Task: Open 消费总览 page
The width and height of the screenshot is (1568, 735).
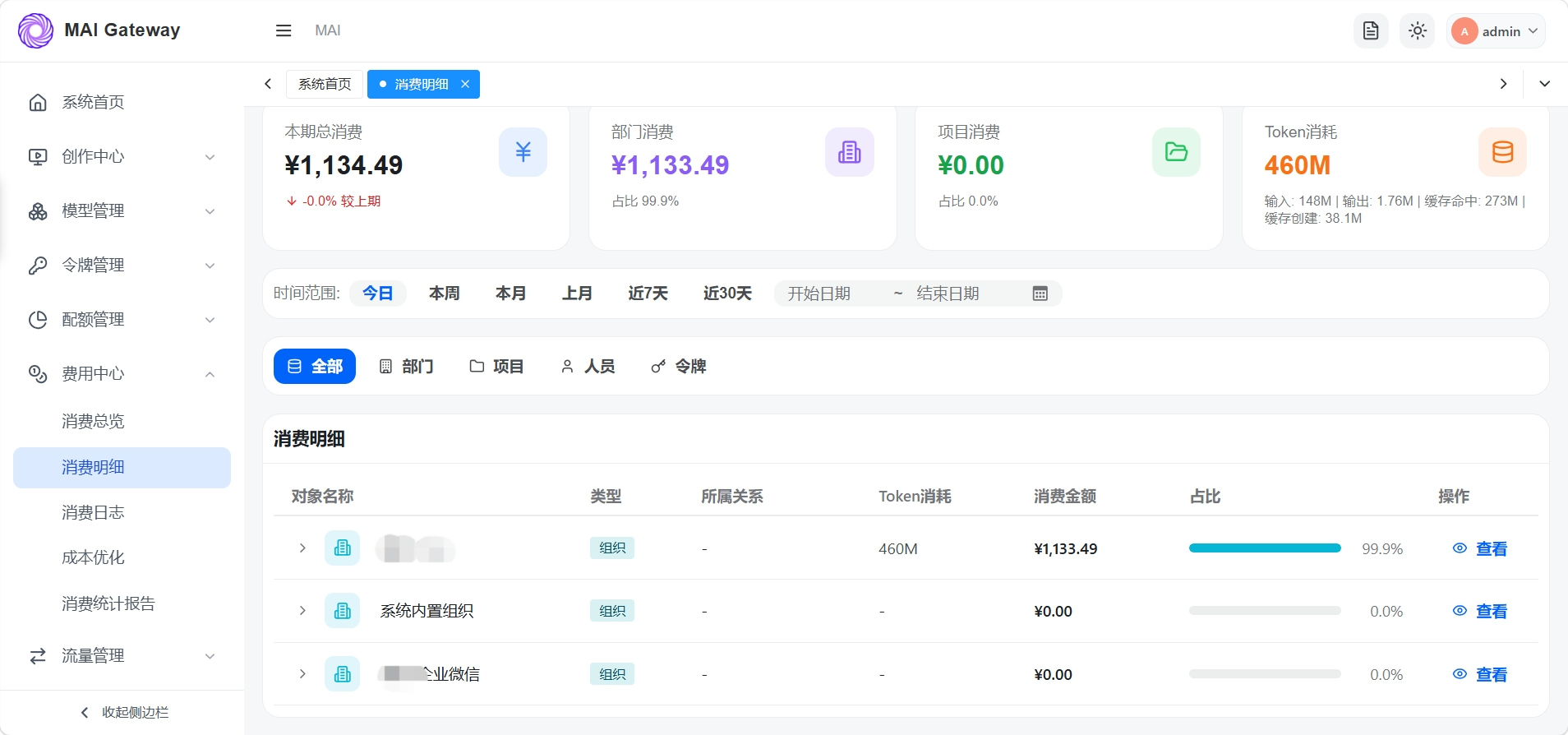Action: (122, 421)
